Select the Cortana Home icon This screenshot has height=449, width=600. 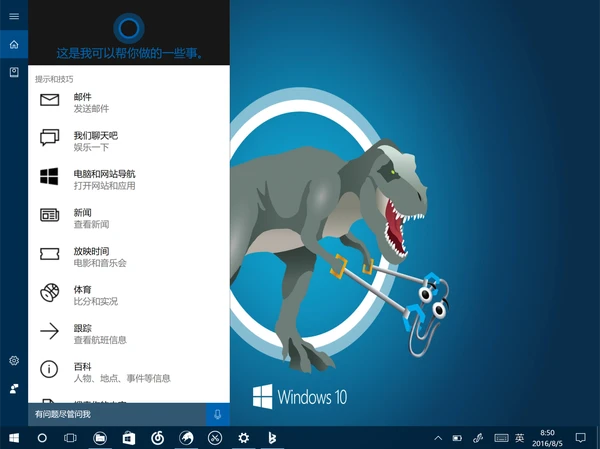(x=14, y=45)
